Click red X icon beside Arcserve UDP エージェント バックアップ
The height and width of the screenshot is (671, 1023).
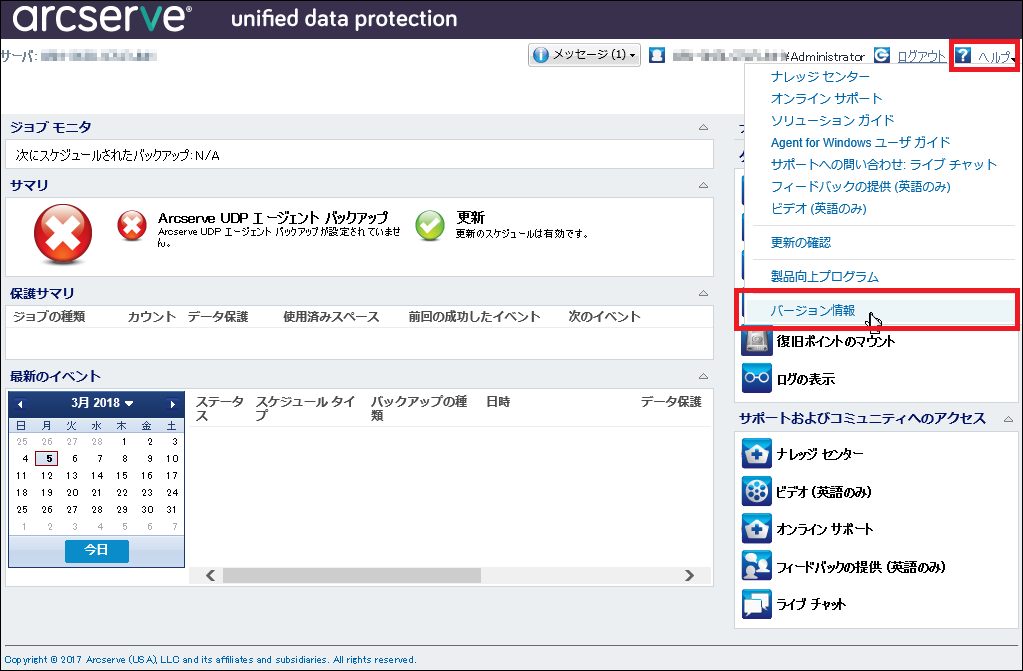[132, 226]
